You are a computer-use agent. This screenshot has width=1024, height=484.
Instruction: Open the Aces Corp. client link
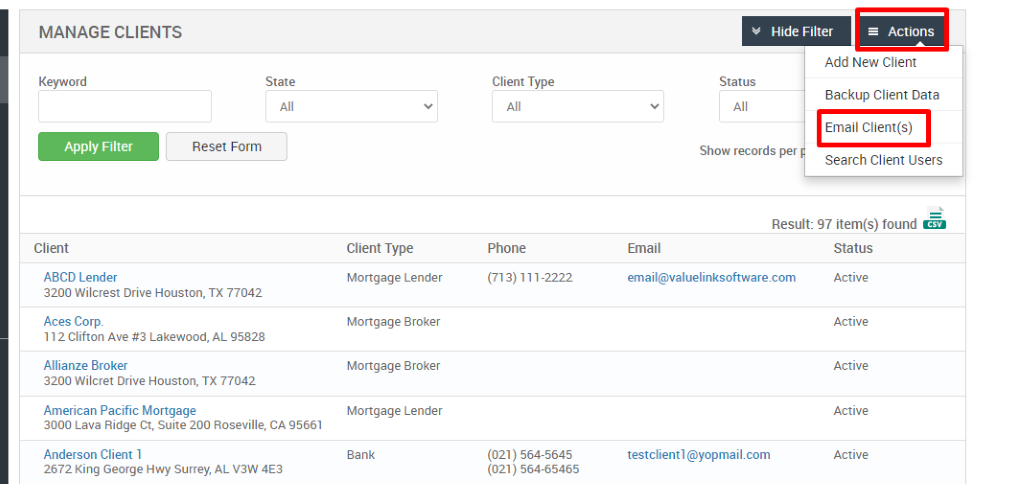click(x=74, y=321)
